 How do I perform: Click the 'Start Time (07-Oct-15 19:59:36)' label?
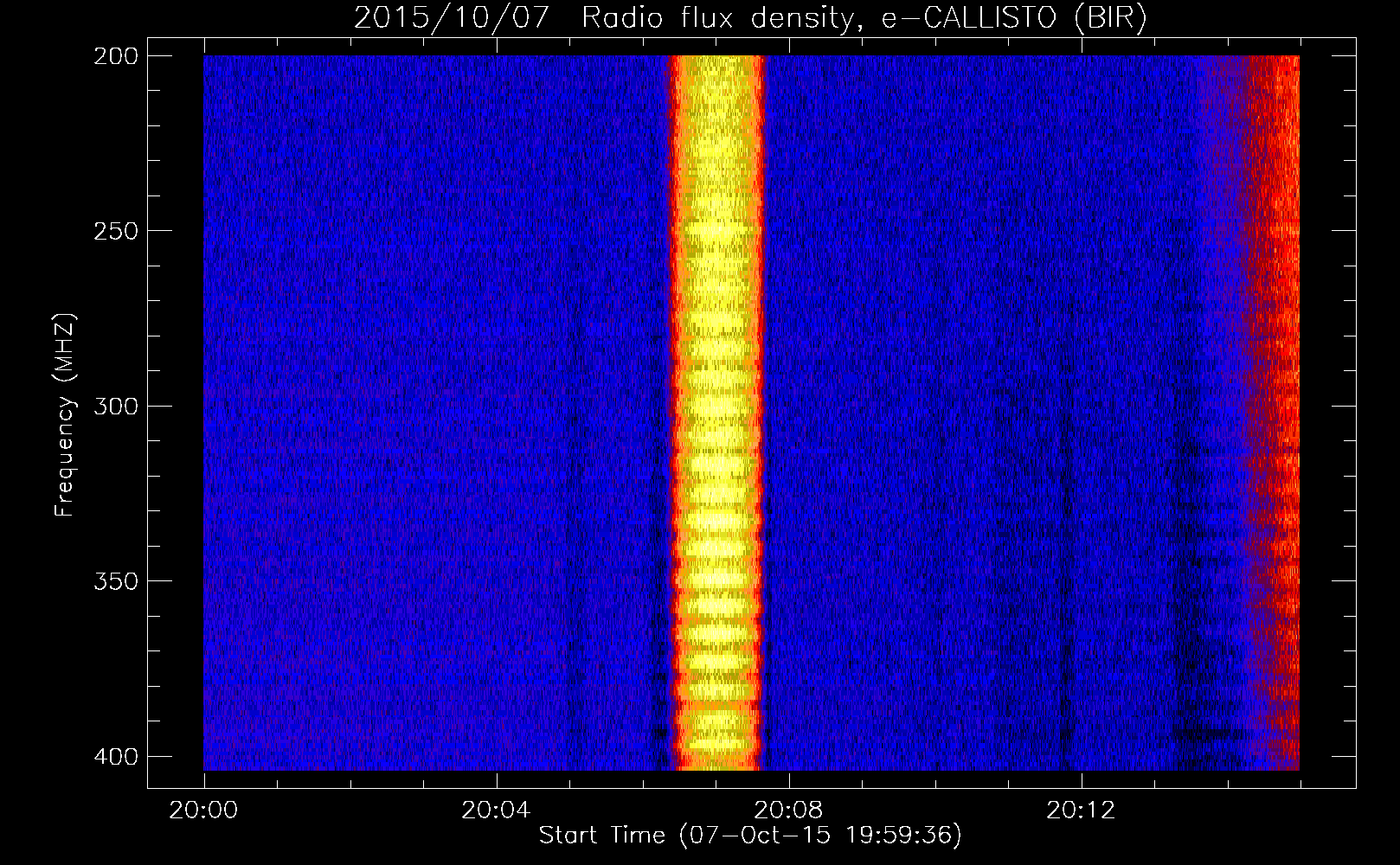click(x=750, y=836)
